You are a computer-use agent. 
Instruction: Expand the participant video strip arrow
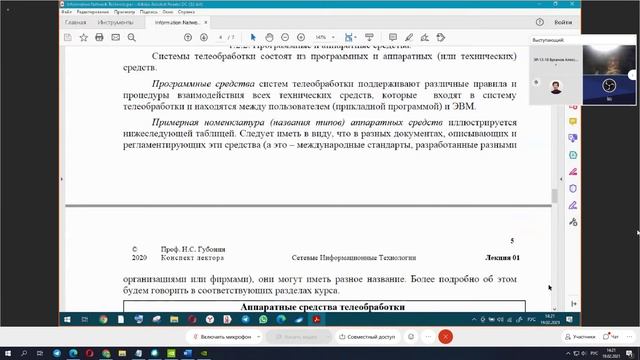(x=632, y=75)
